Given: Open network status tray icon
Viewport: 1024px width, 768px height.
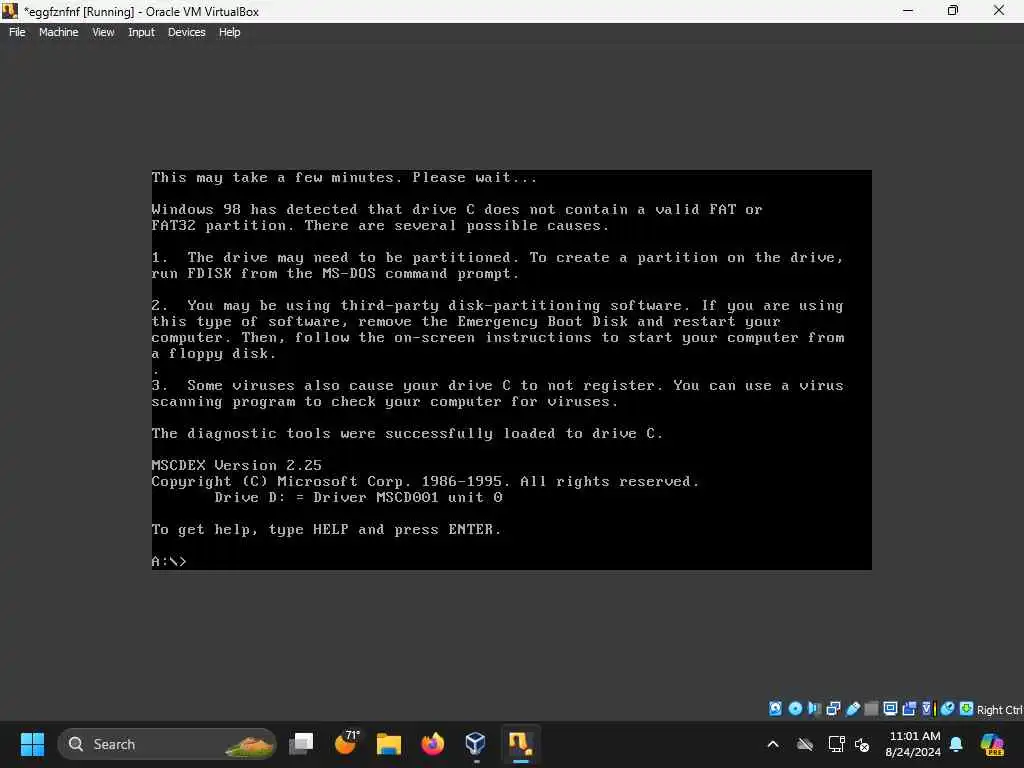Looking at the screenshot, I should (836, 744).
